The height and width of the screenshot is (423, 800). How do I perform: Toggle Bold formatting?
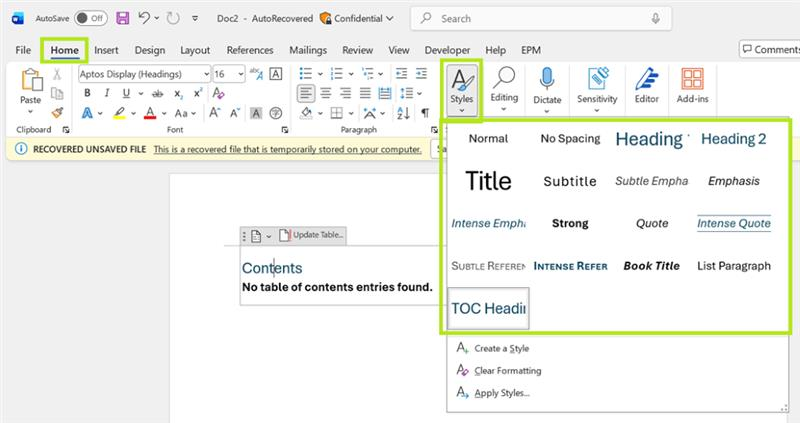click(x=87, y=93)
